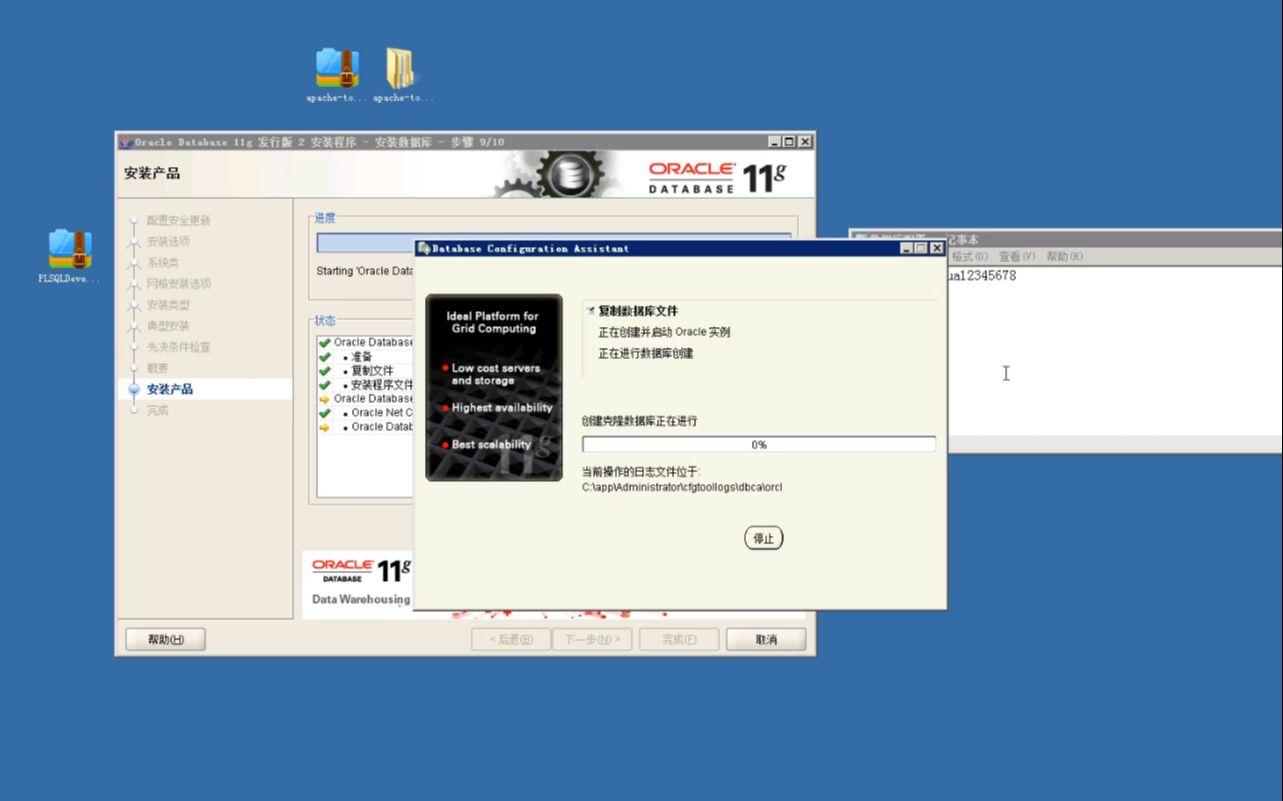Open the 格式(O) menu in Notepad
The height and width of the screenshot is (801, 1283).
pyautogui.click(x=968, y=257)
